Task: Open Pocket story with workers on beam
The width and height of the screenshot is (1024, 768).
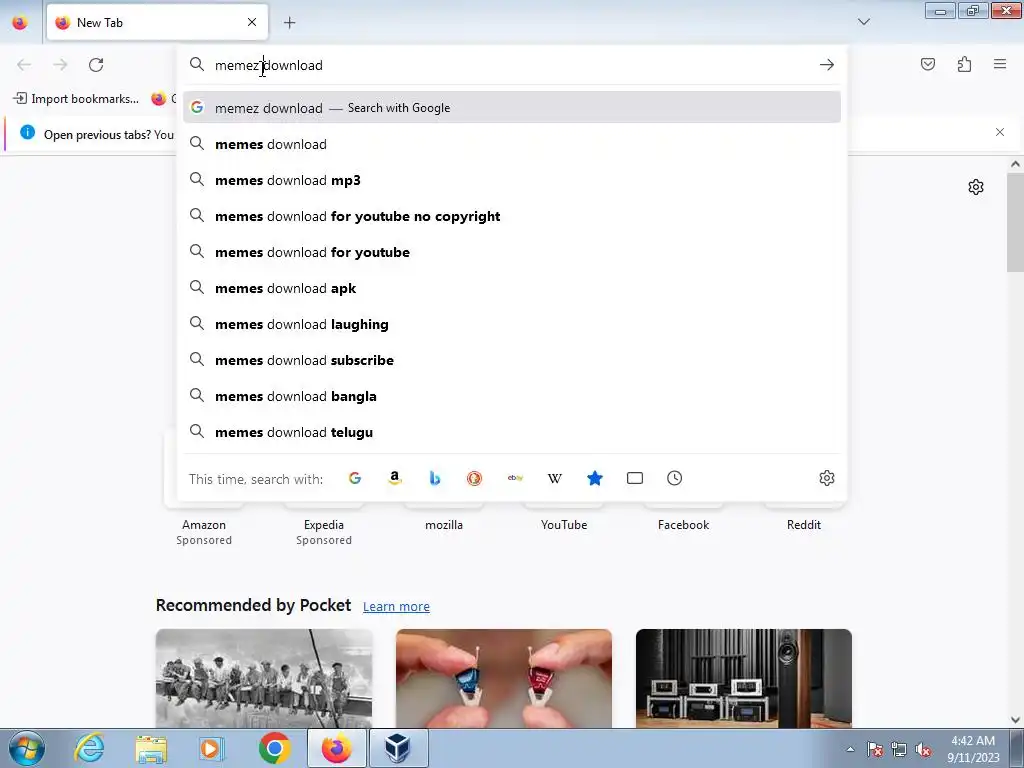Action: 264,678
